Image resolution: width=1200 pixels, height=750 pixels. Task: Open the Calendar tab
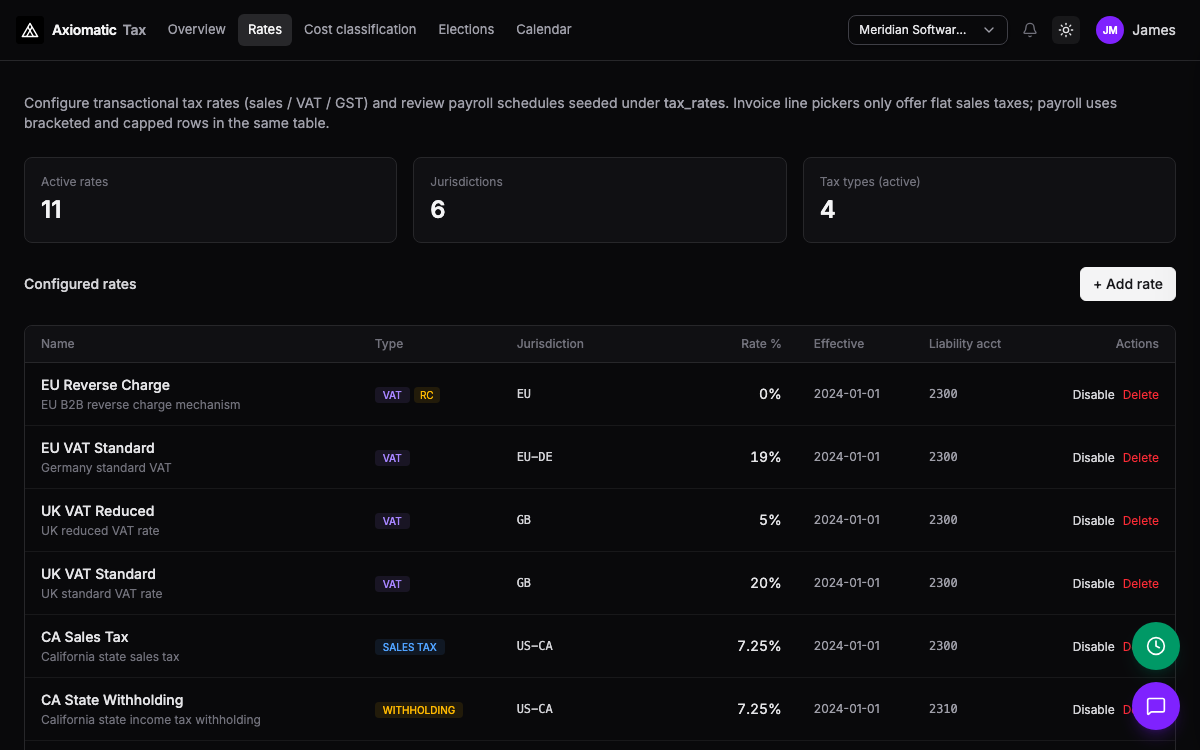click(x=544, y=30)
